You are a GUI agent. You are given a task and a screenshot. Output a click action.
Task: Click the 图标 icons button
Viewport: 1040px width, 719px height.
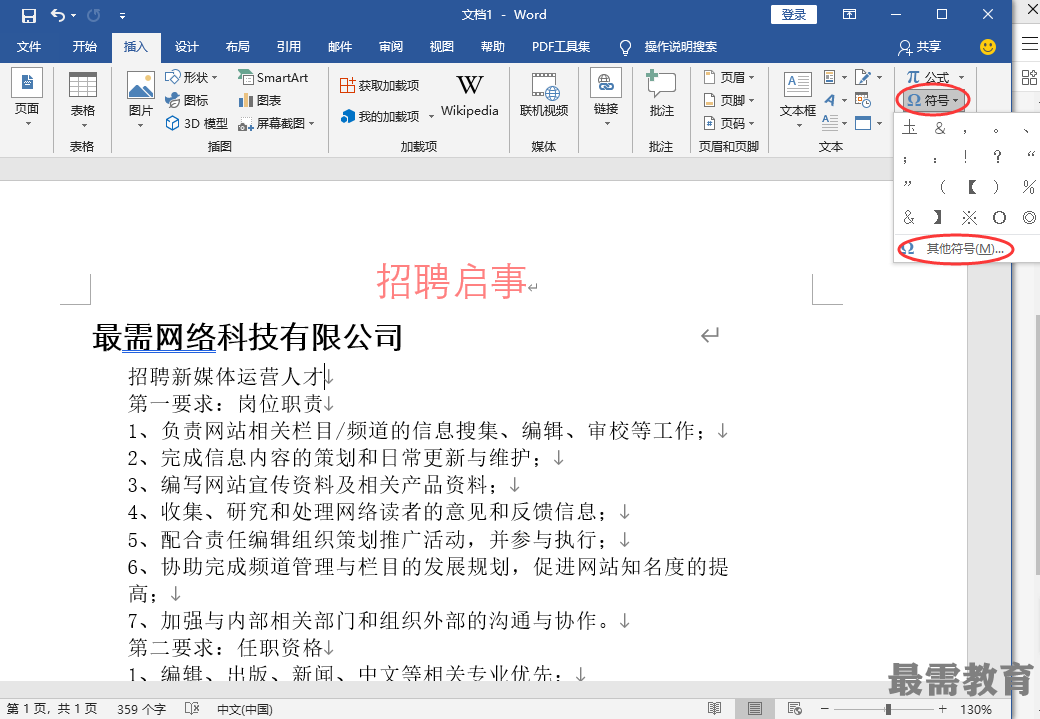pos(187,100)
